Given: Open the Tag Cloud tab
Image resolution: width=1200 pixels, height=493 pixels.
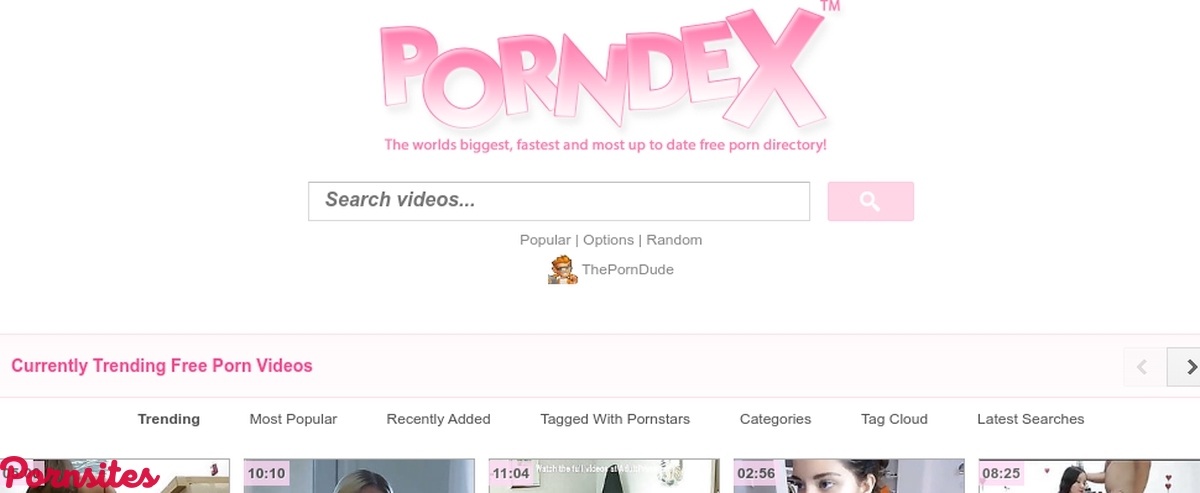Looking at the screenshot, I should tap(894, 419).
